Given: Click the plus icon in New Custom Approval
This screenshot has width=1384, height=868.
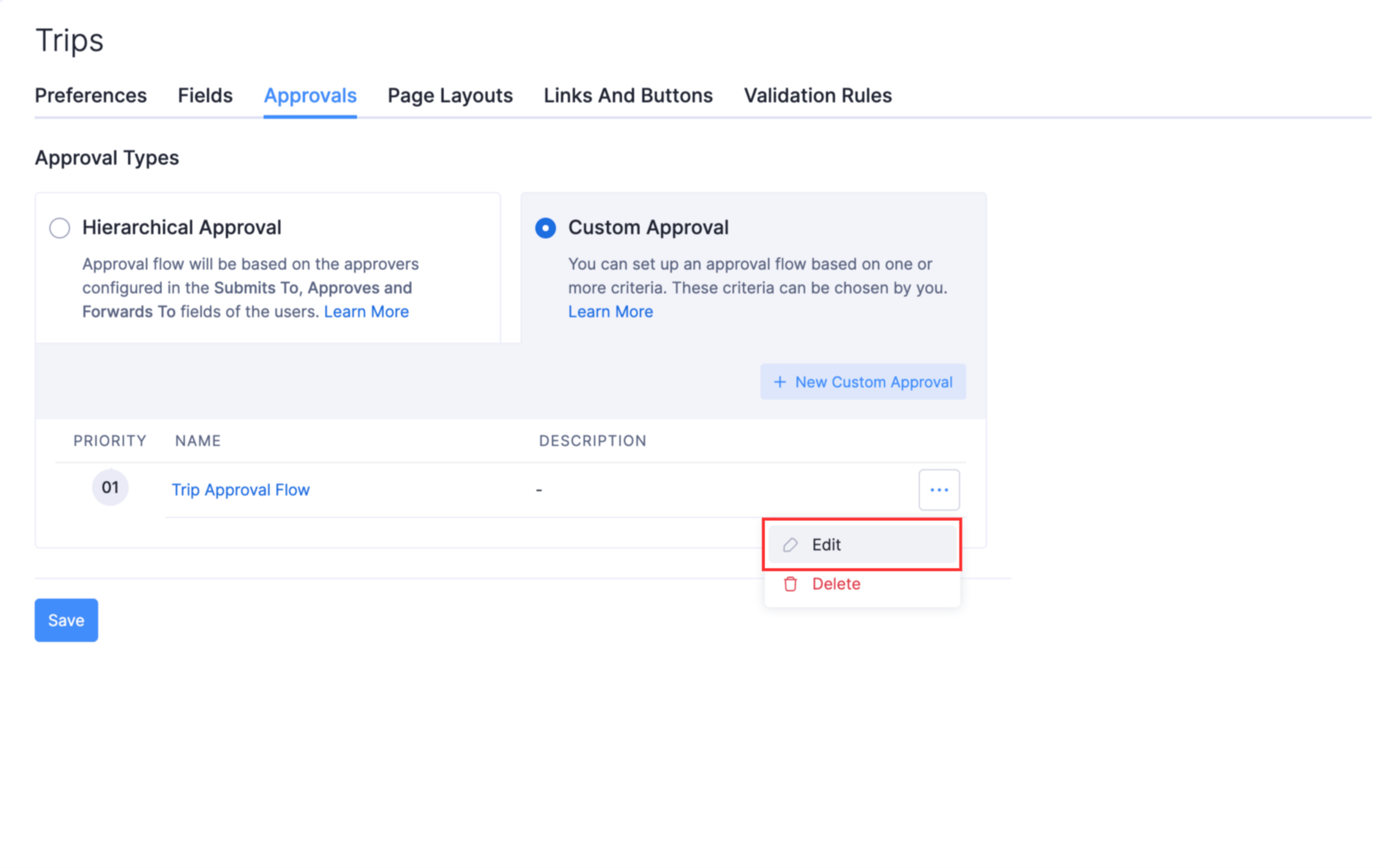Looking at the screenshot, I should 779,382.
